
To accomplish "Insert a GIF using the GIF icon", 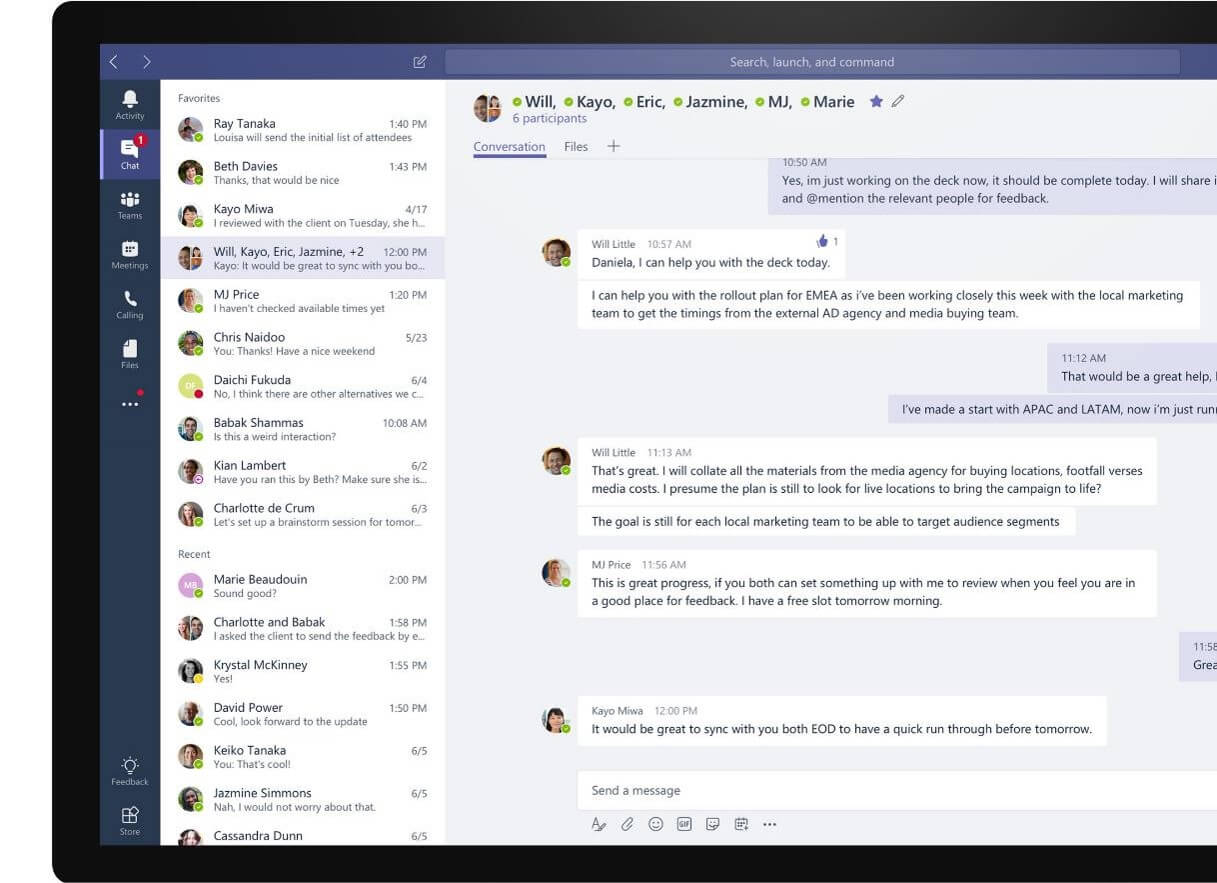I will (x=685, y=824).
